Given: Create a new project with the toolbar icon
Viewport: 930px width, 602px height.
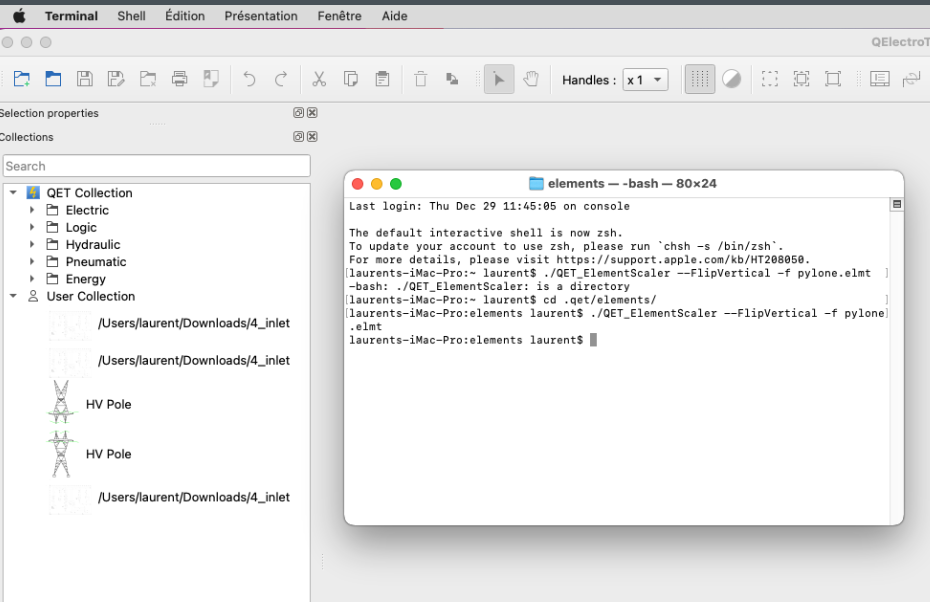Looking at the screenshot, I should pyautogui.click(x=22, y=79).
